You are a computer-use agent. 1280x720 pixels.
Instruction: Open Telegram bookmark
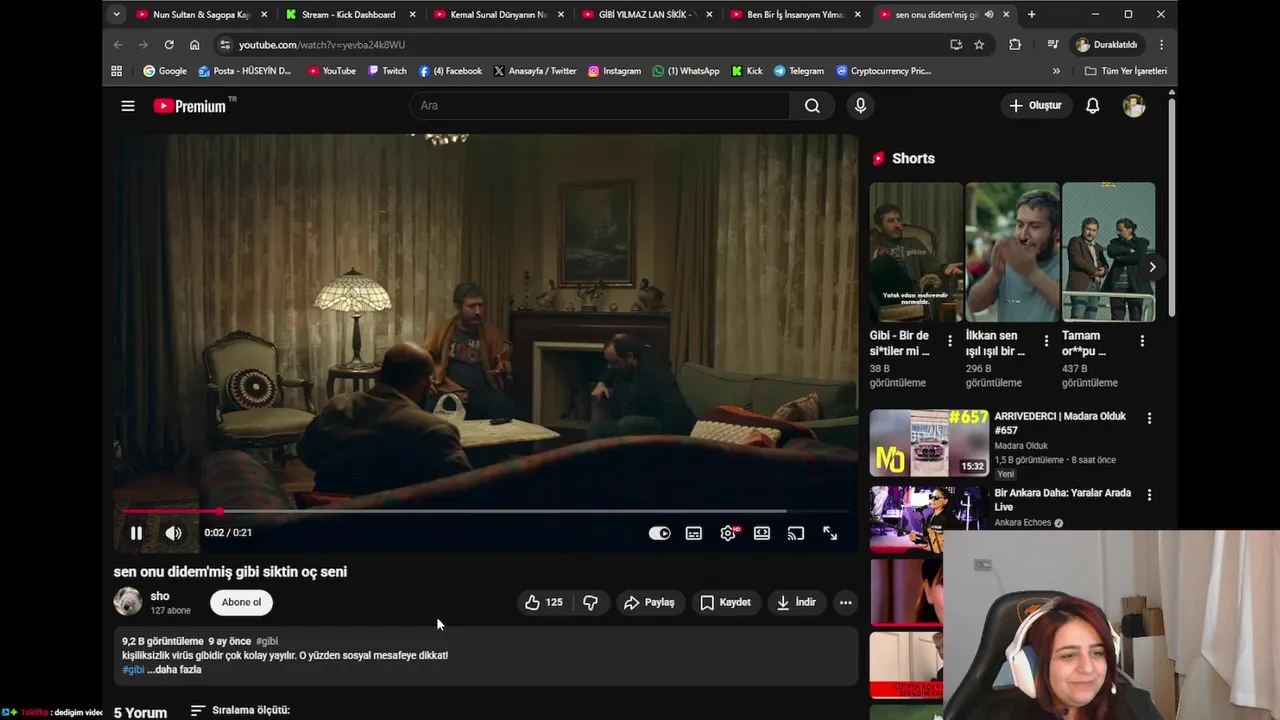(x=798, y=71)
